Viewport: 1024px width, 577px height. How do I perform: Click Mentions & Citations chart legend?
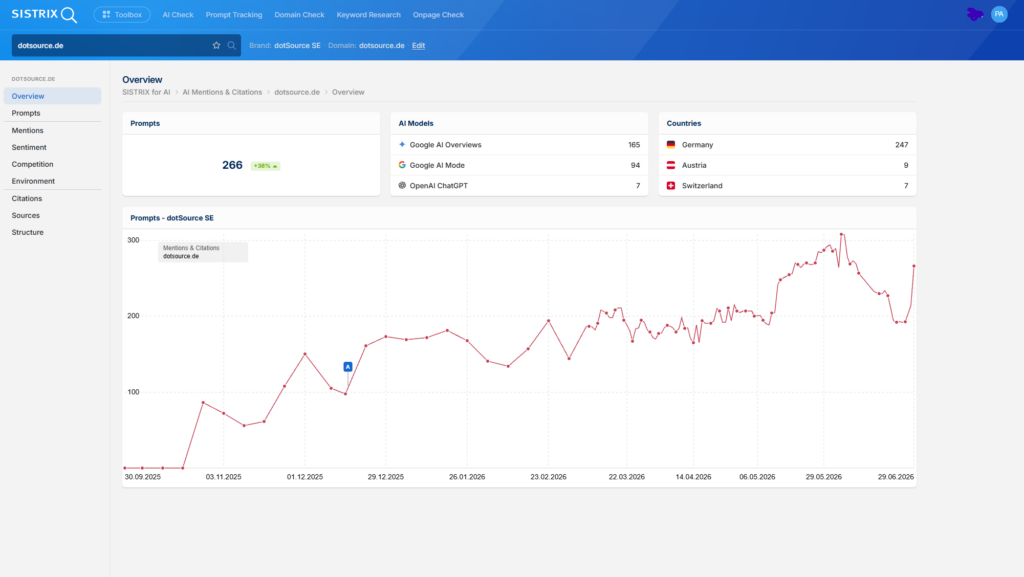click(x=203, y=252)
